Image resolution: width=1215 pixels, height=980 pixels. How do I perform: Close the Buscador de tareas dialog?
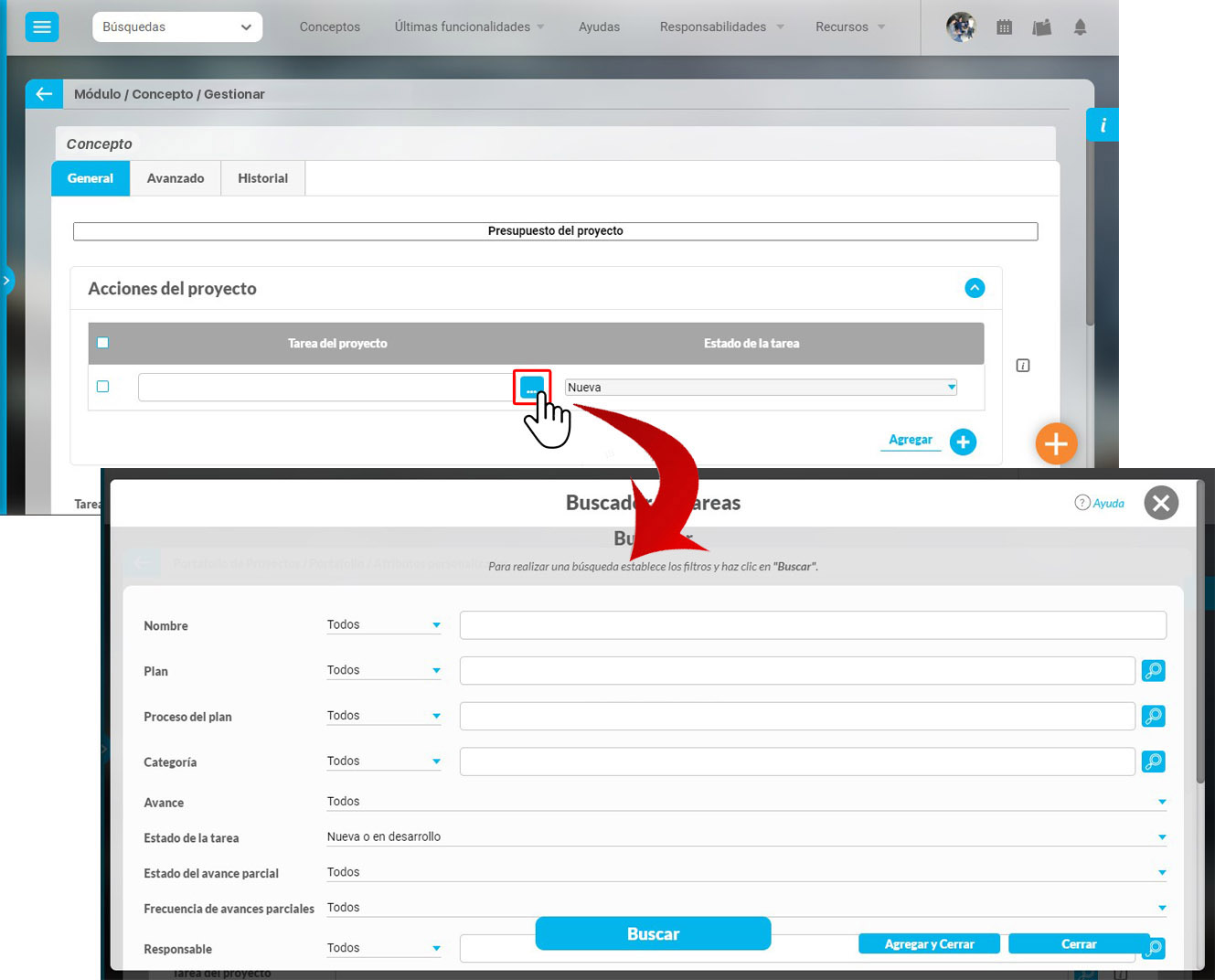click(1161, 503)
